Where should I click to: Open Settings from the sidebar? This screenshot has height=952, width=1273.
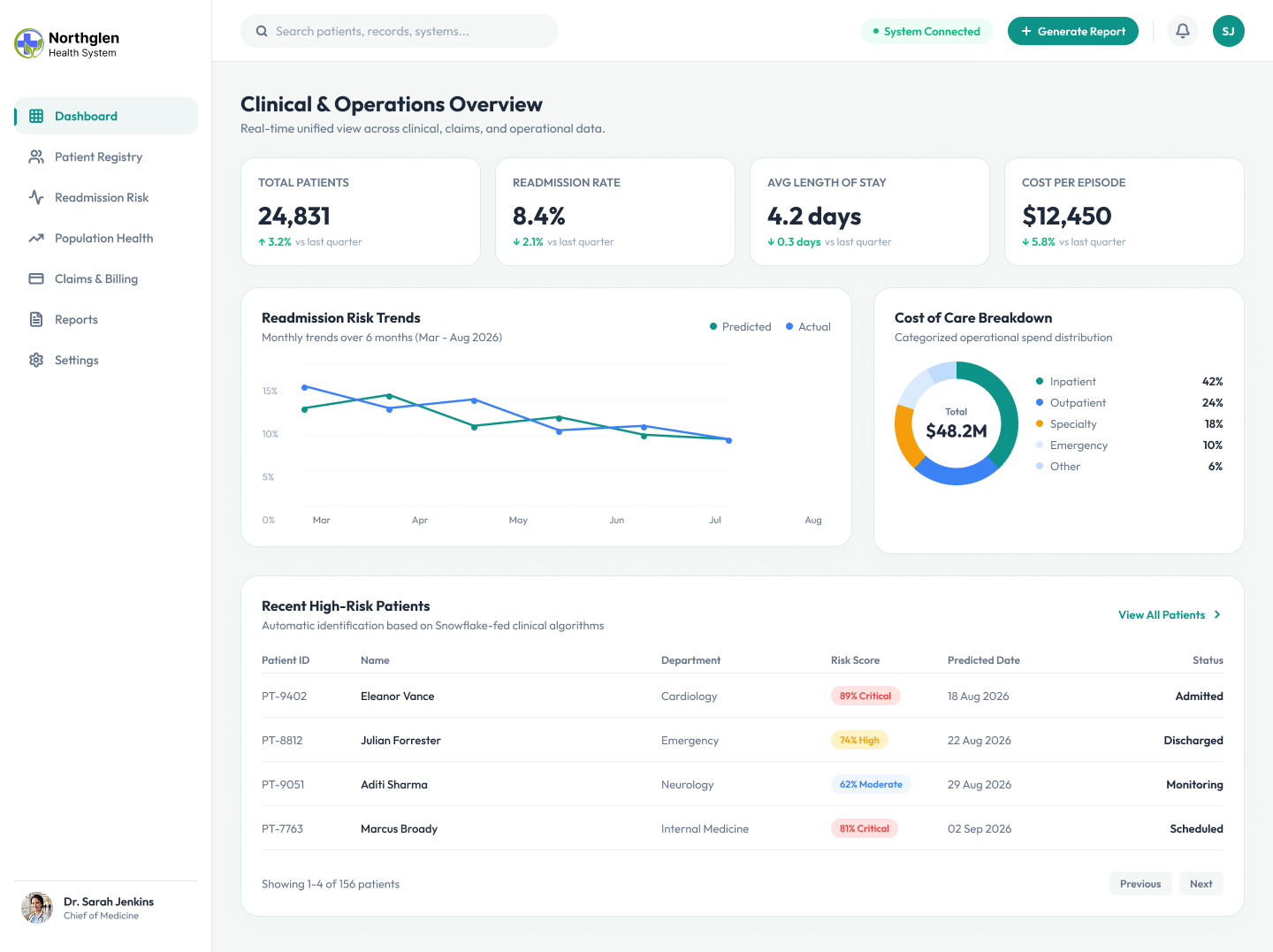(106, 360)
